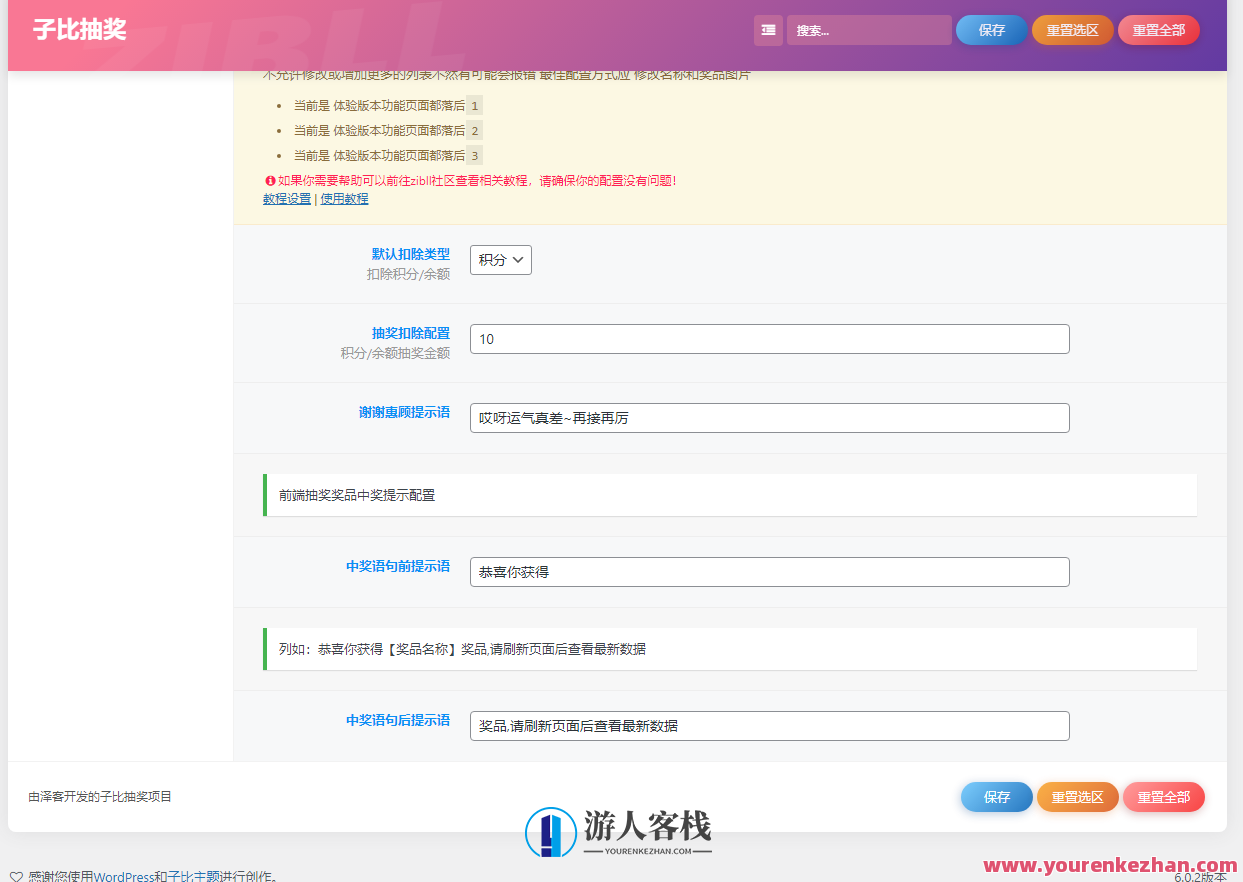1243x882 pixels.
Task: Click the 谢谢惠顾提示语 text field
Action: point(769,417)
